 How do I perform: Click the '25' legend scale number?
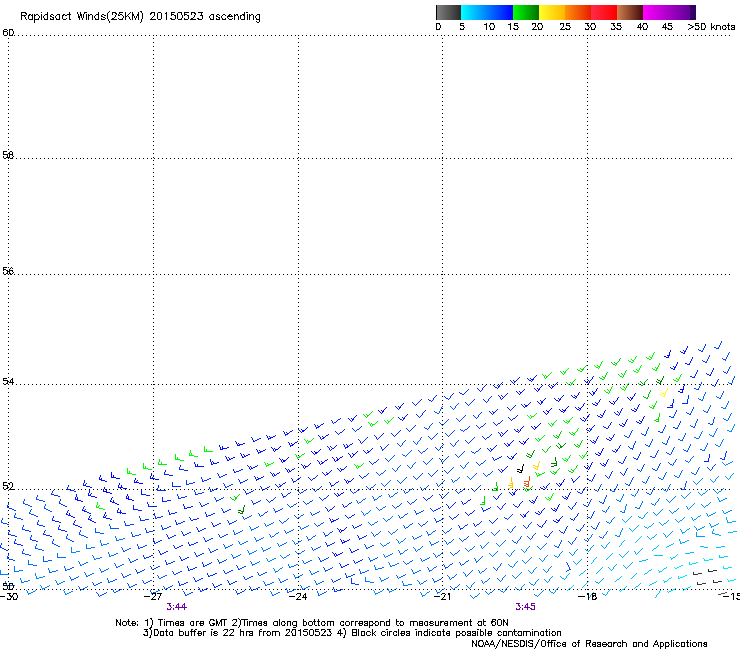[565, 27]
